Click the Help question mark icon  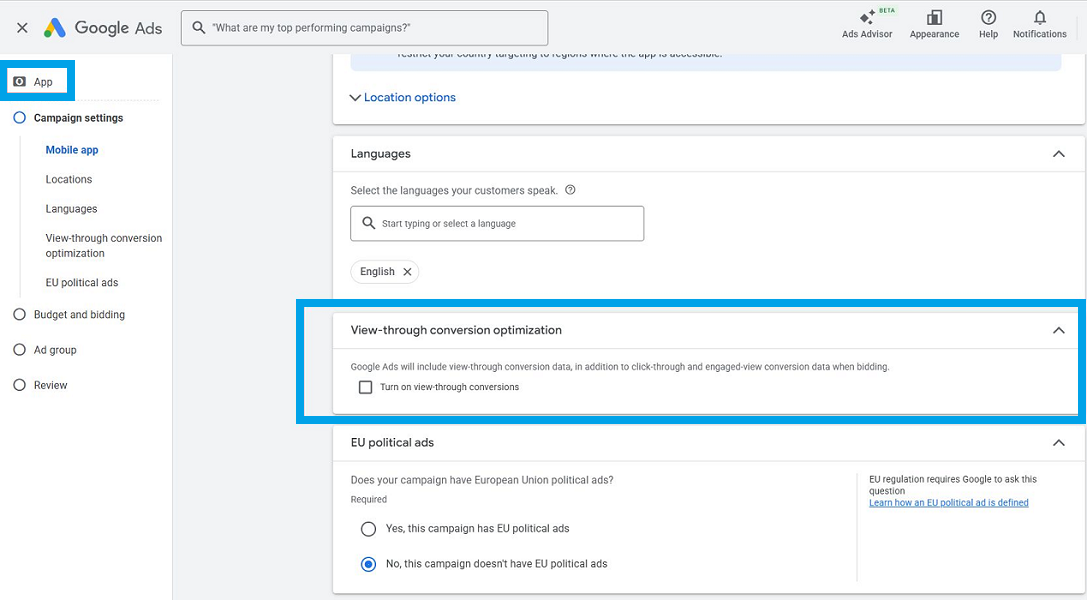pos(988,19)
